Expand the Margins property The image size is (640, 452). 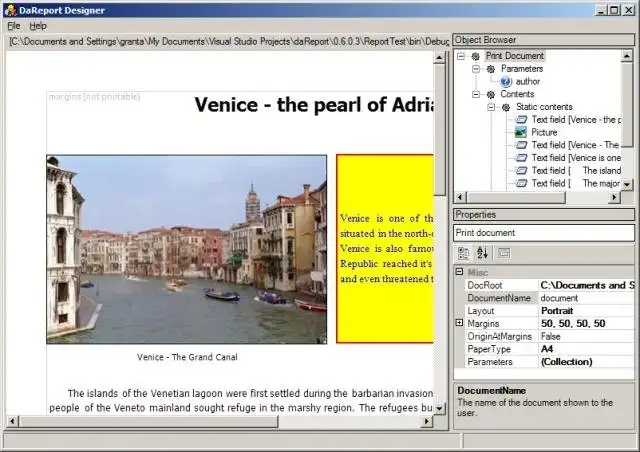[460, 323]
